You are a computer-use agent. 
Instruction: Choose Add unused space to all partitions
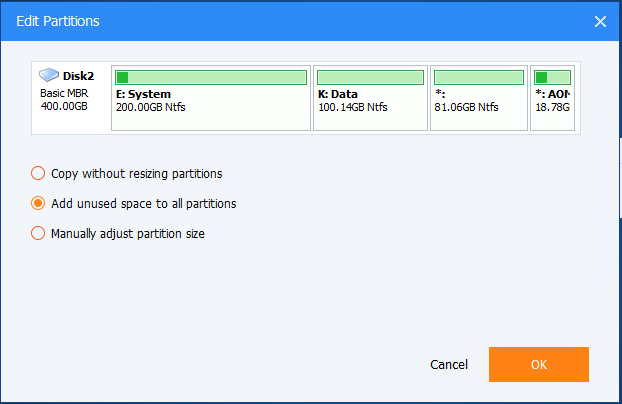click(39, 203)
